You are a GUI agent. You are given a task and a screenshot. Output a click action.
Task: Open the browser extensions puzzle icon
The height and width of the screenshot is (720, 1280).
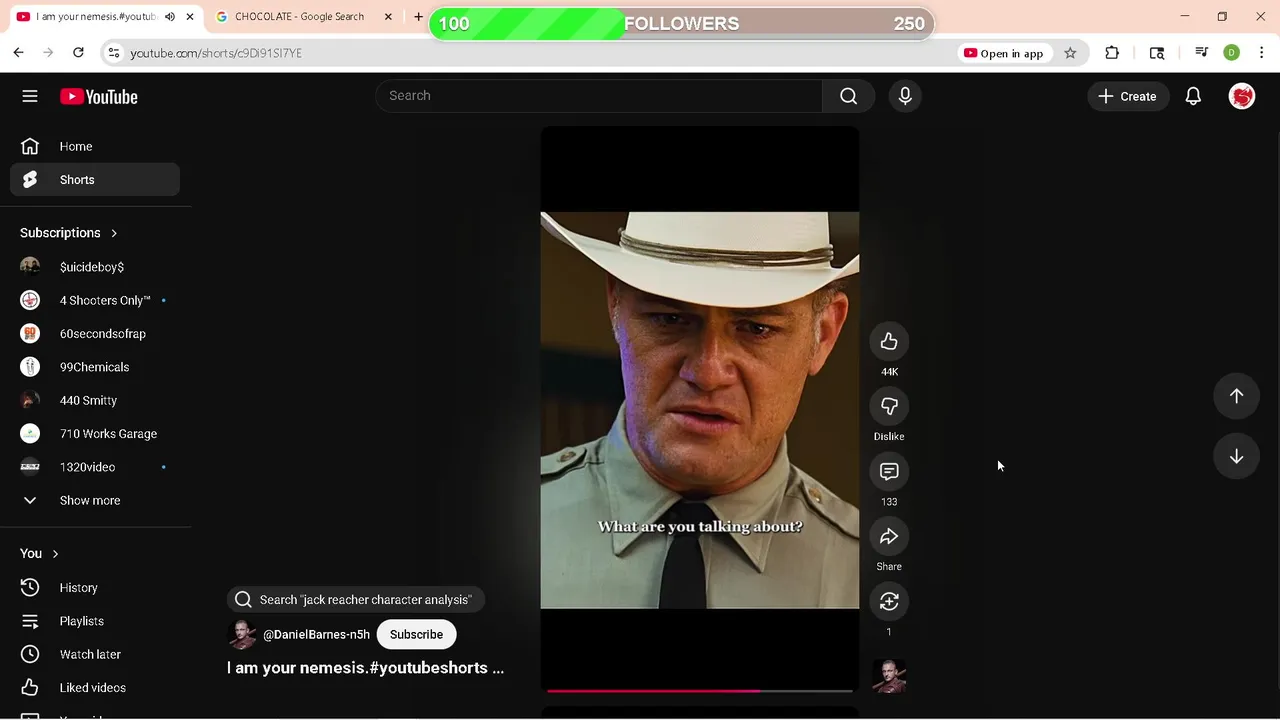(1112, 53)
